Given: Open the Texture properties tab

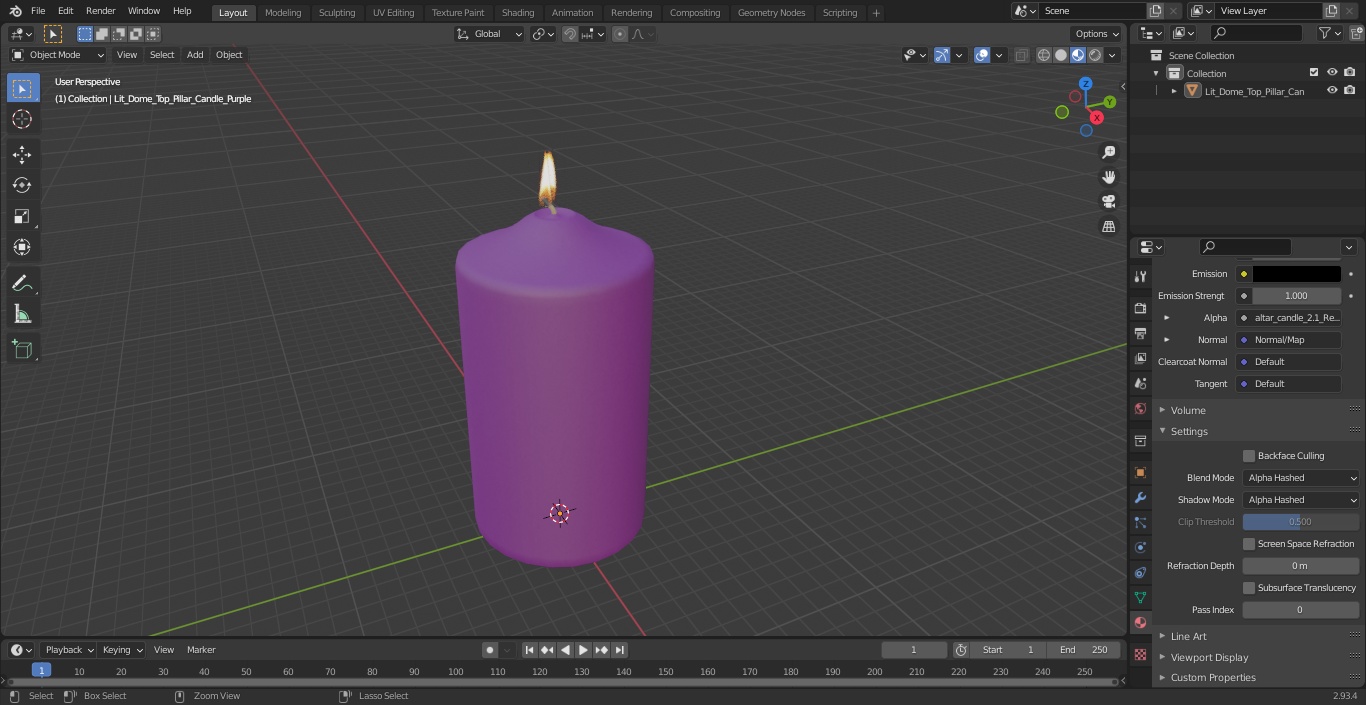Looking at the screenshot, I should tap(1140, 654).
